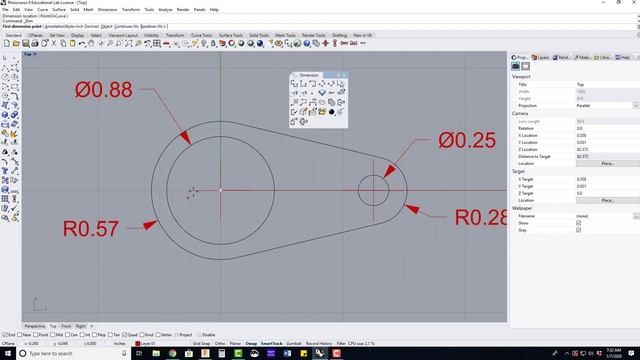
Task: Click the viewport Title field showing Top
Action: (607, 84)
